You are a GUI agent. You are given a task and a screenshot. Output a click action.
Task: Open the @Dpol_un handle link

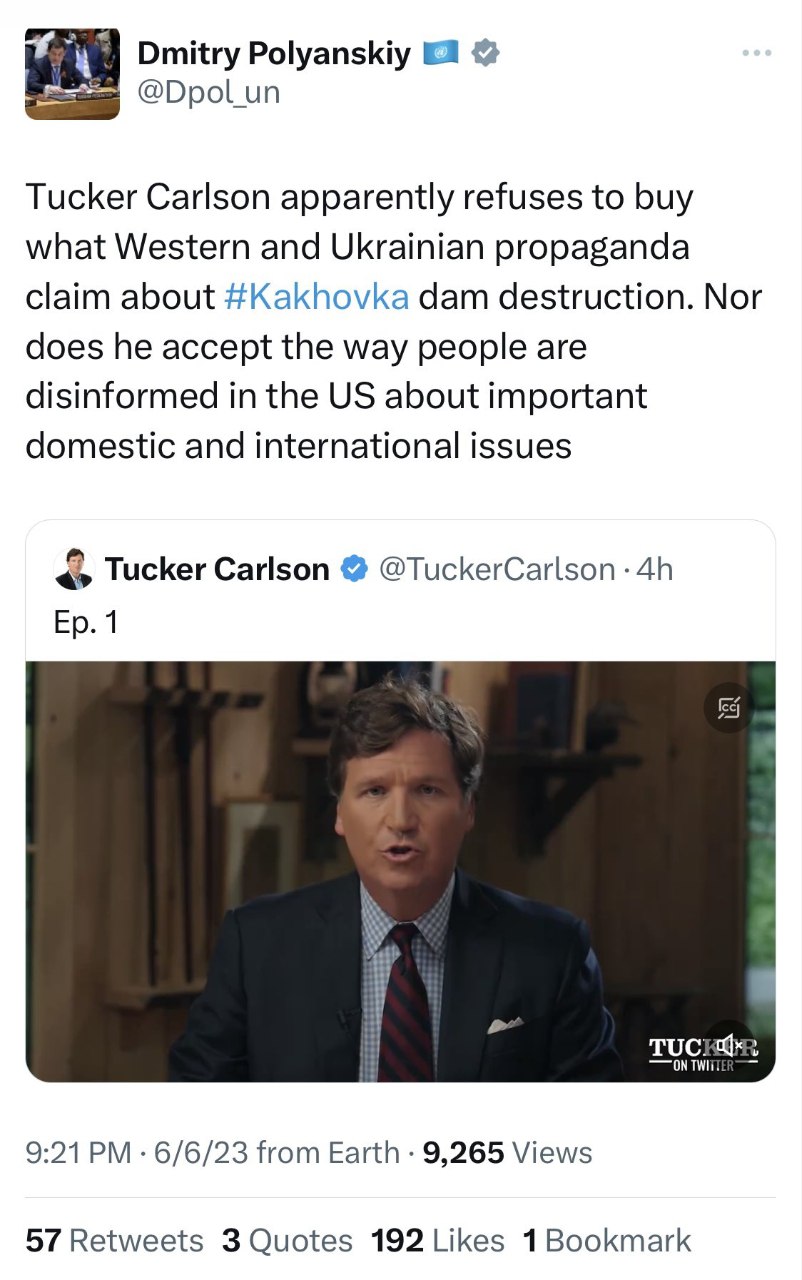click(x=209, y=93)
